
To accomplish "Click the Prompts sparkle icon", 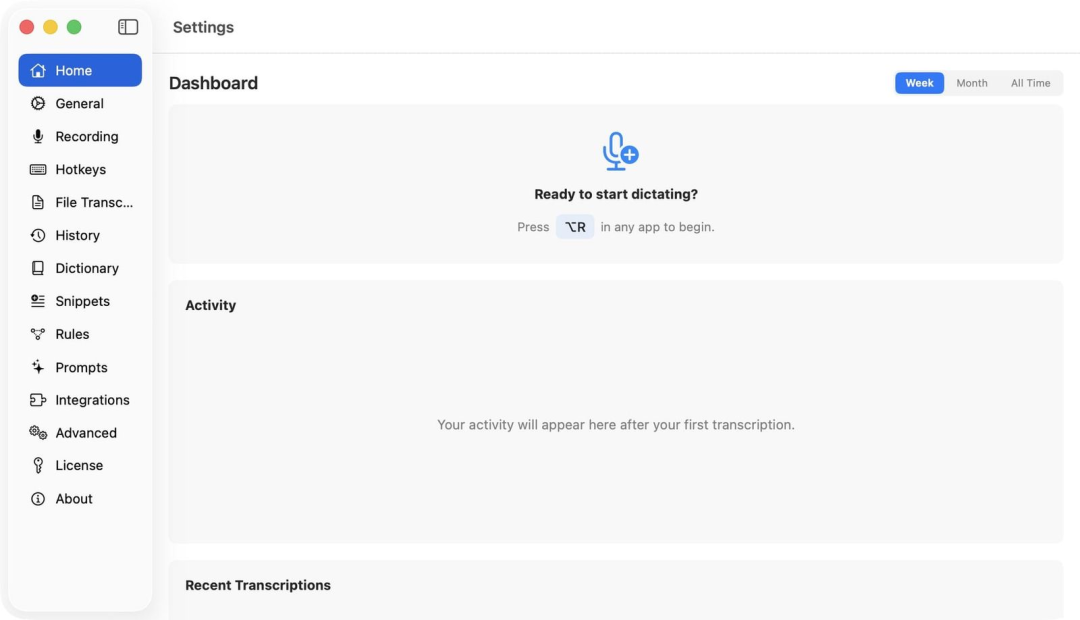I will [38, 367].
